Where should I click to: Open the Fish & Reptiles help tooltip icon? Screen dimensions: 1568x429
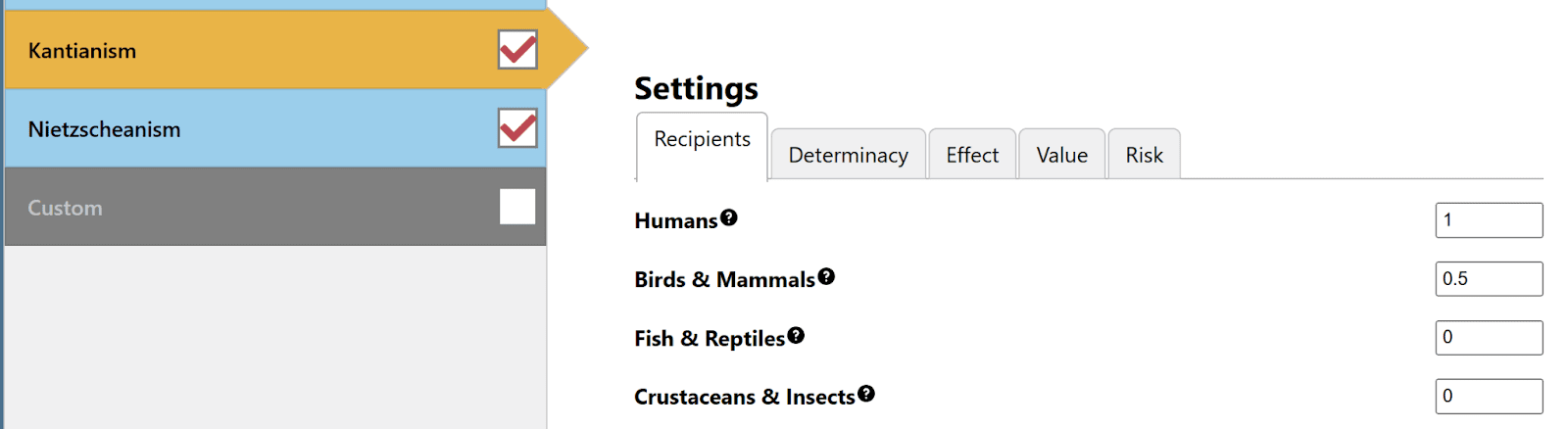(x=796, y=335)
